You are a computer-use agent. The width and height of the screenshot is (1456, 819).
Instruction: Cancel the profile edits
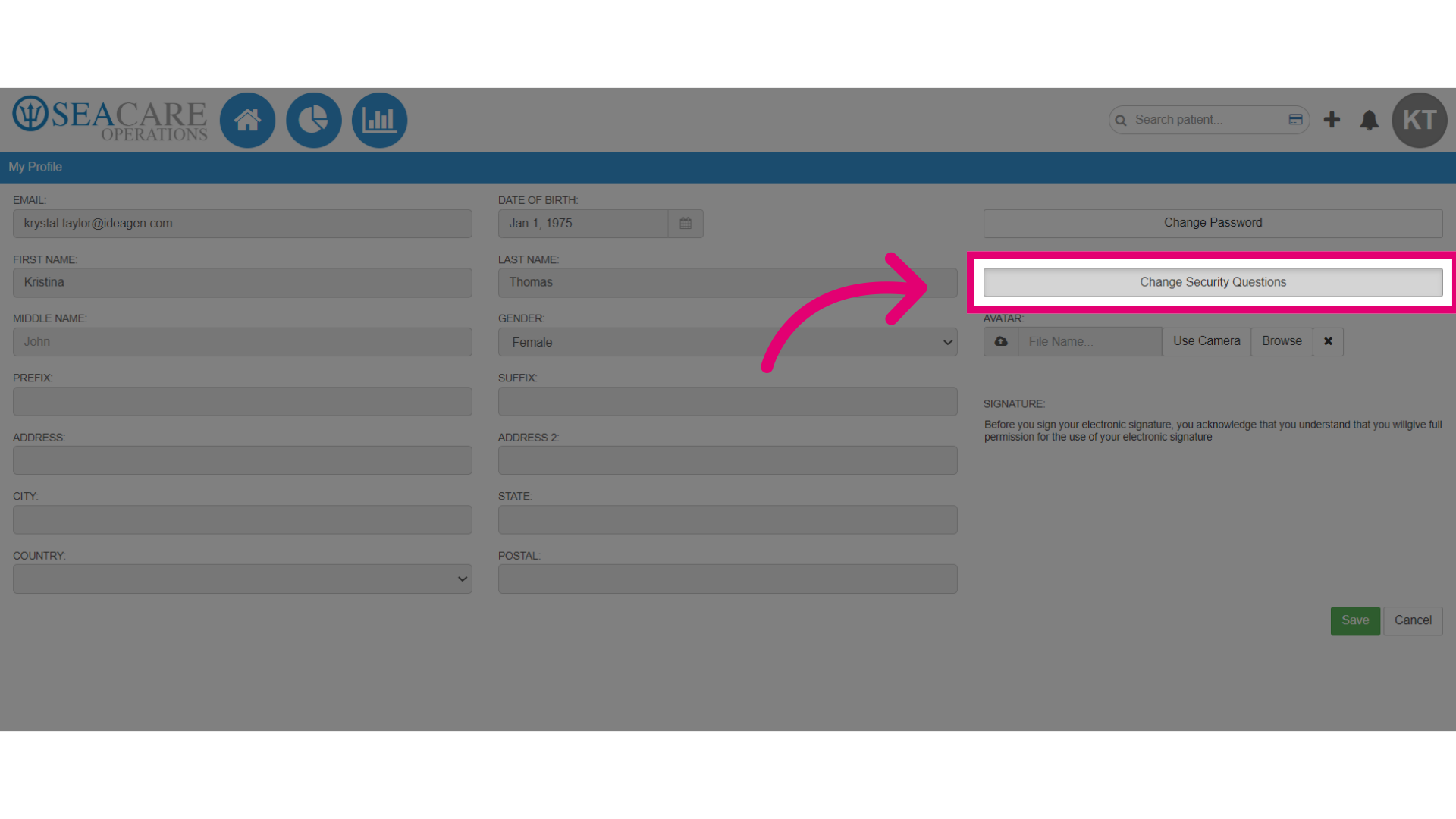(1413, 621)
